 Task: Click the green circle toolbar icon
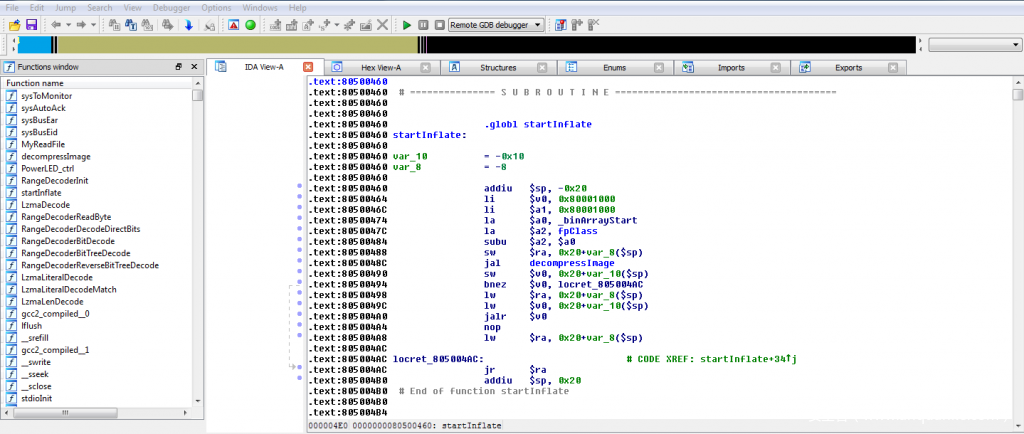coord(250,24)
